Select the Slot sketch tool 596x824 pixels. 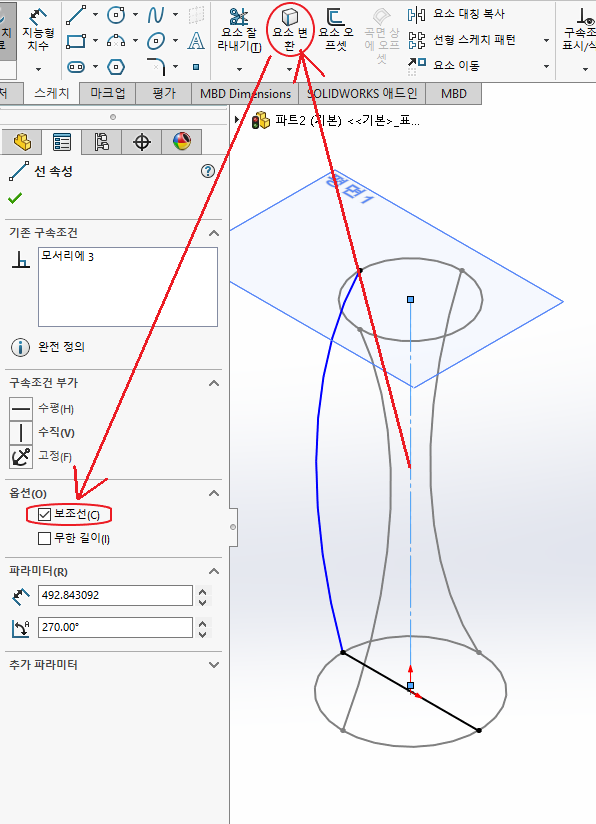coord(76,67)
